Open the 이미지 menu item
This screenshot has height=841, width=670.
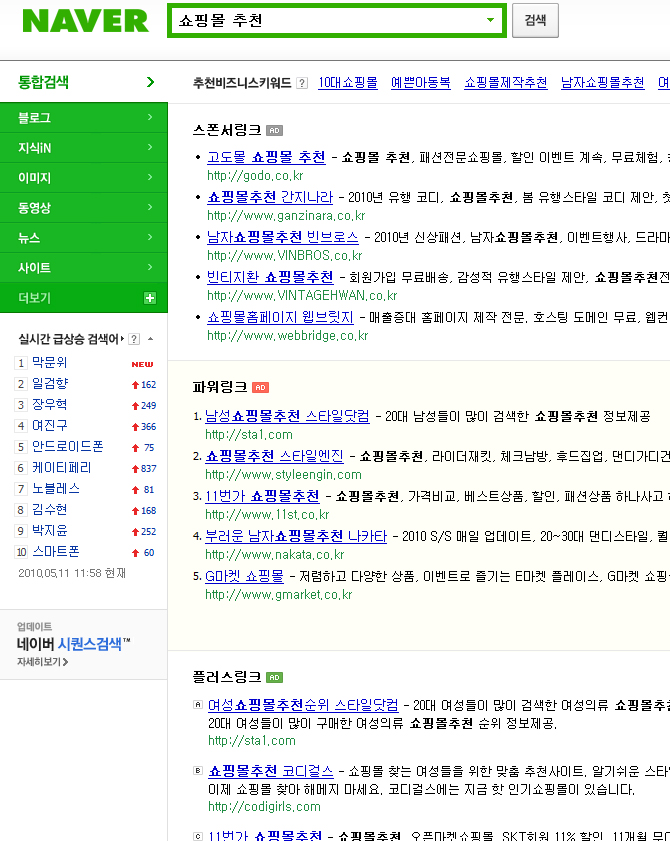(x=84, y=178)
